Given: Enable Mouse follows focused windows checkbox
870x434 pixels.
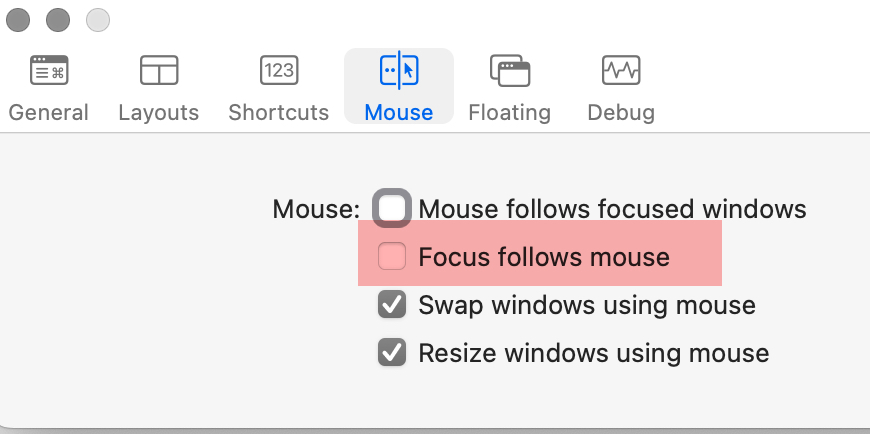Looking at the screenshot, I should (392, 209).
